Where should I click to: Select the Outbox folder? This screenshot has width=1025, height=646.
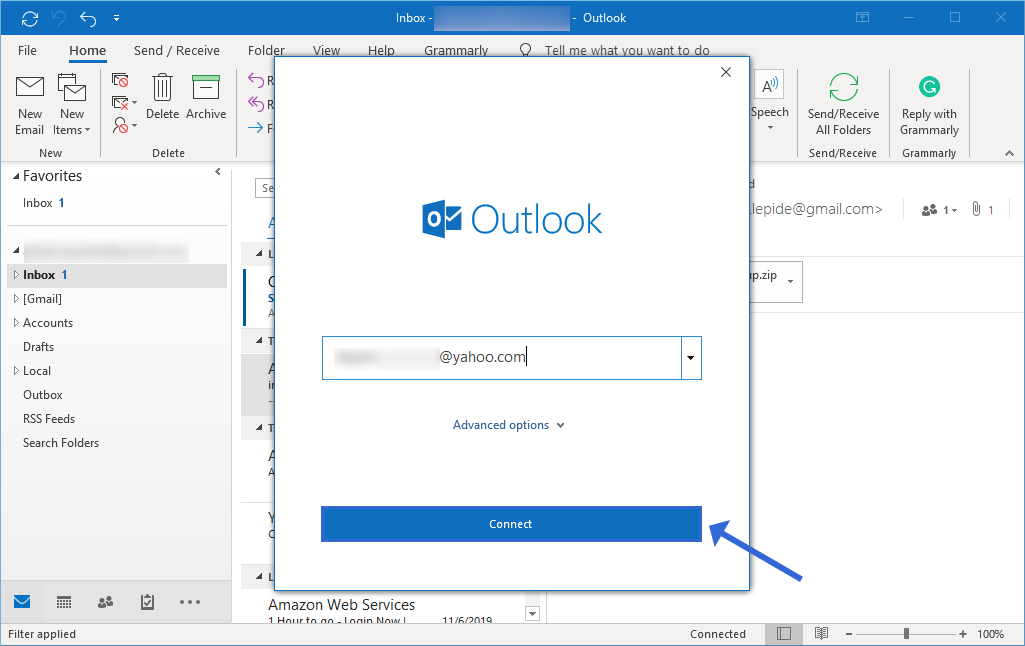pos(42,395)
